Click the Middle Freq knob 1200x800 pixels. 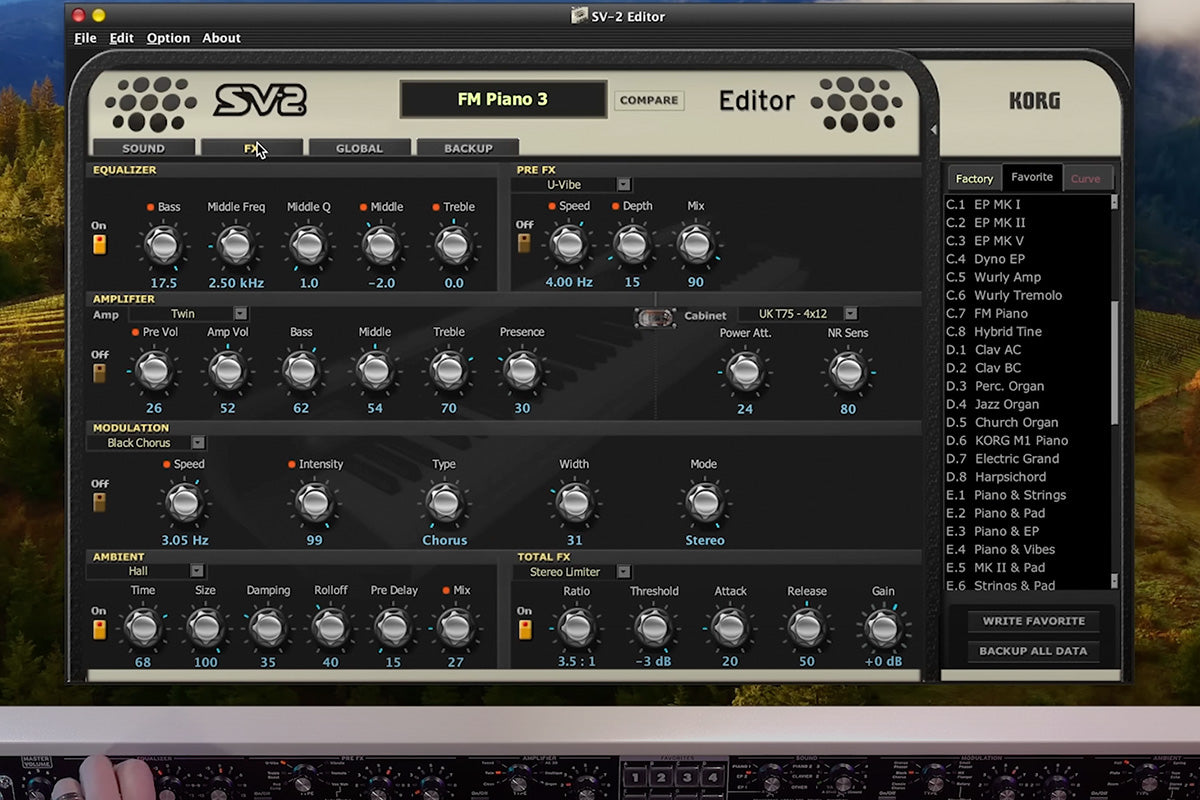236,245
